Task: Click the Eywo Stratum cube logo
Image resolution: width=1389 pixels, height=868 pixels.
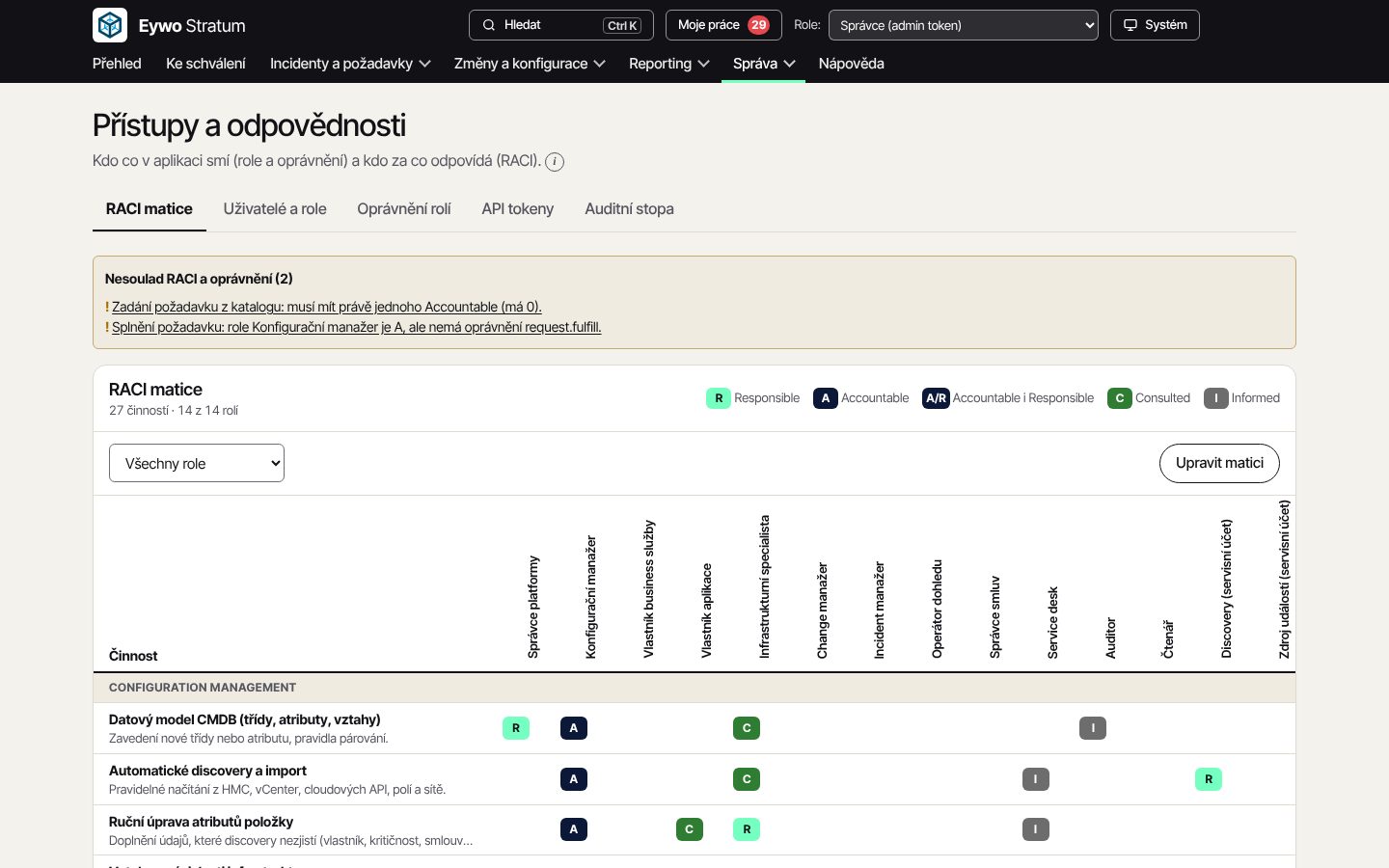Action: (110, 25)
